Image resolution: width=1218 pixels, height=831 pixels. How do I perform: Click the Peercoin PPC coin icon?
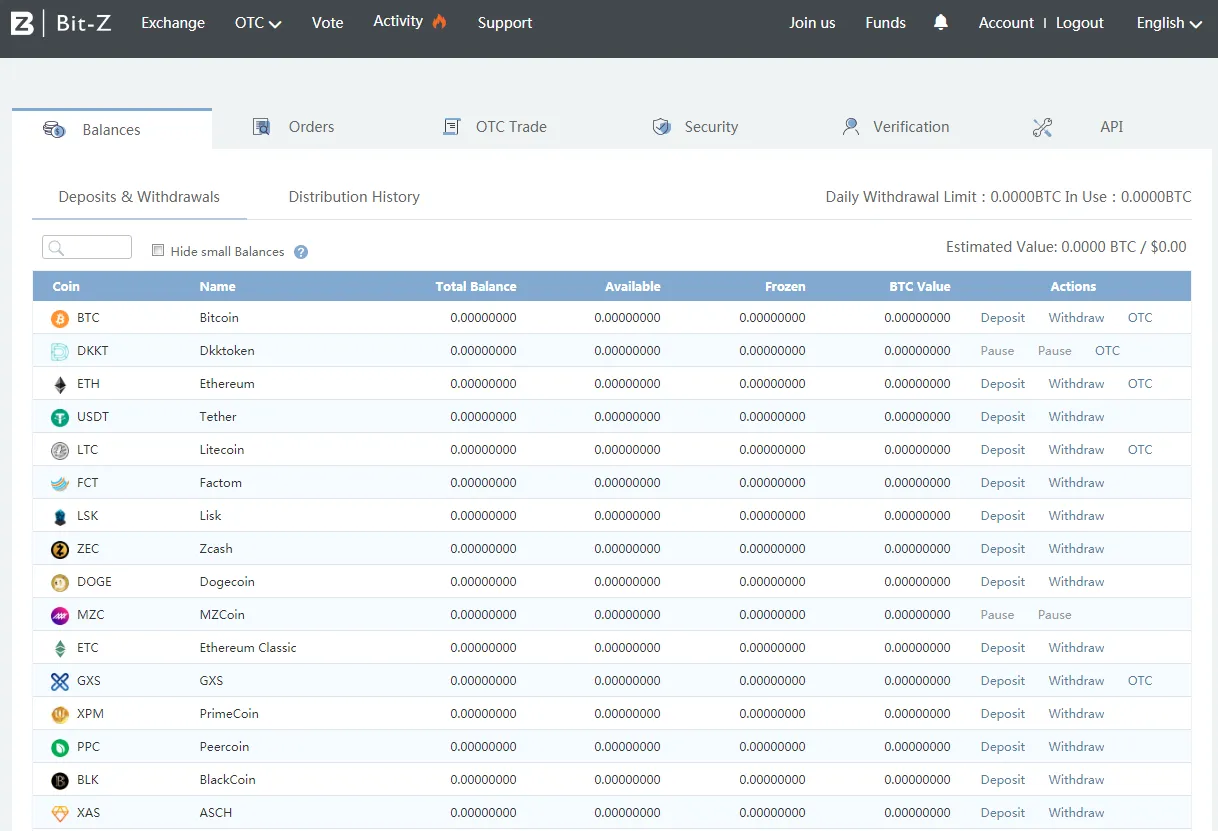[x=60, y=747]
